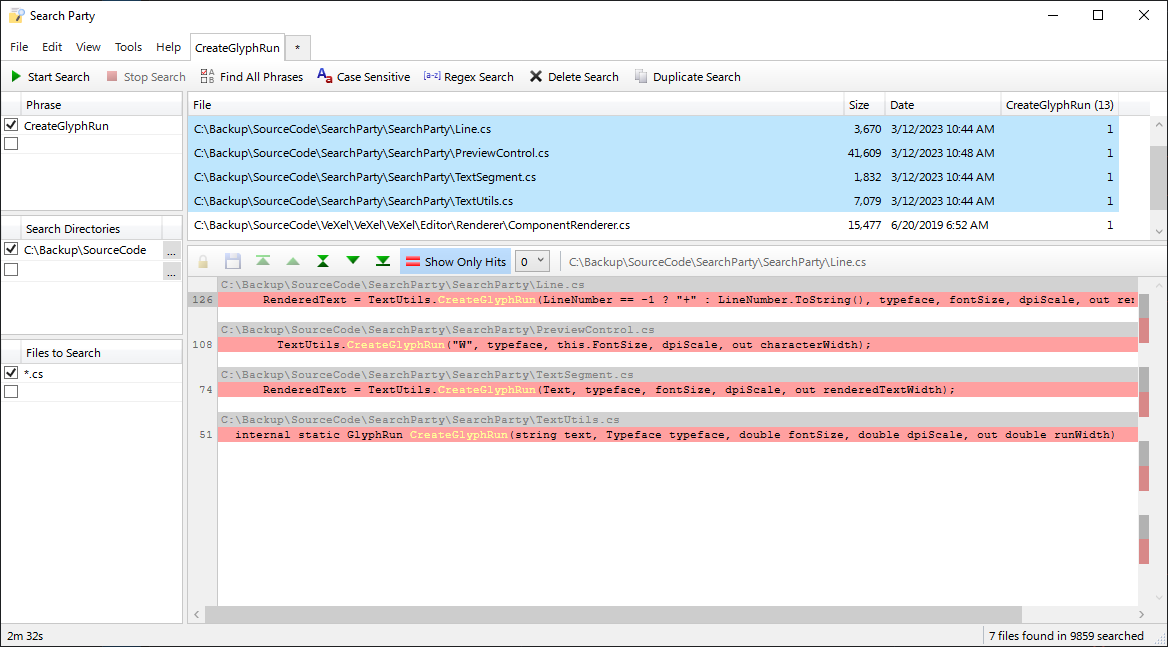Open the View menu

[88, 47]
